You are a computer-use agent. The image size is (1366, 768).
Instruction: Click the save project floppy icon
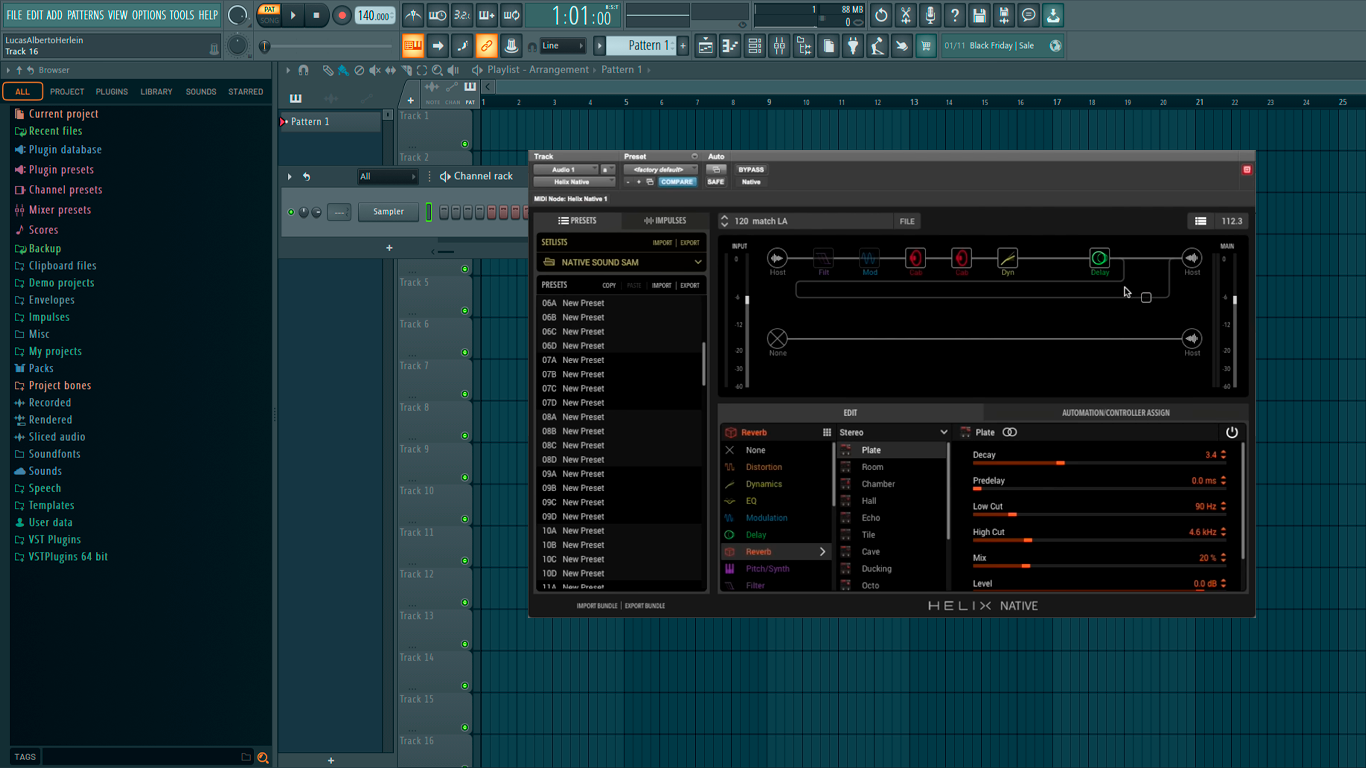[979, 16]
